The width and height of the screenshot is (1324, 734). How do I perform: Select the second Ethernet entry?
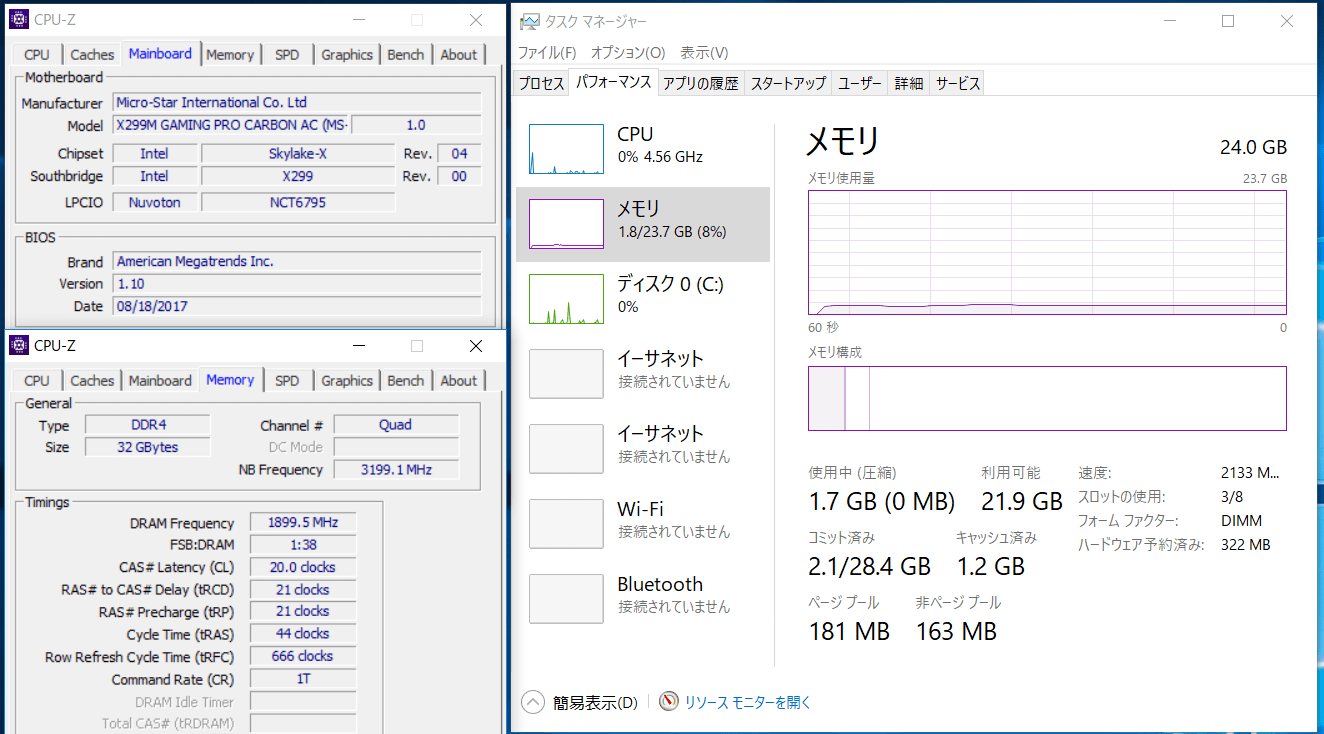tap(643, 449)
